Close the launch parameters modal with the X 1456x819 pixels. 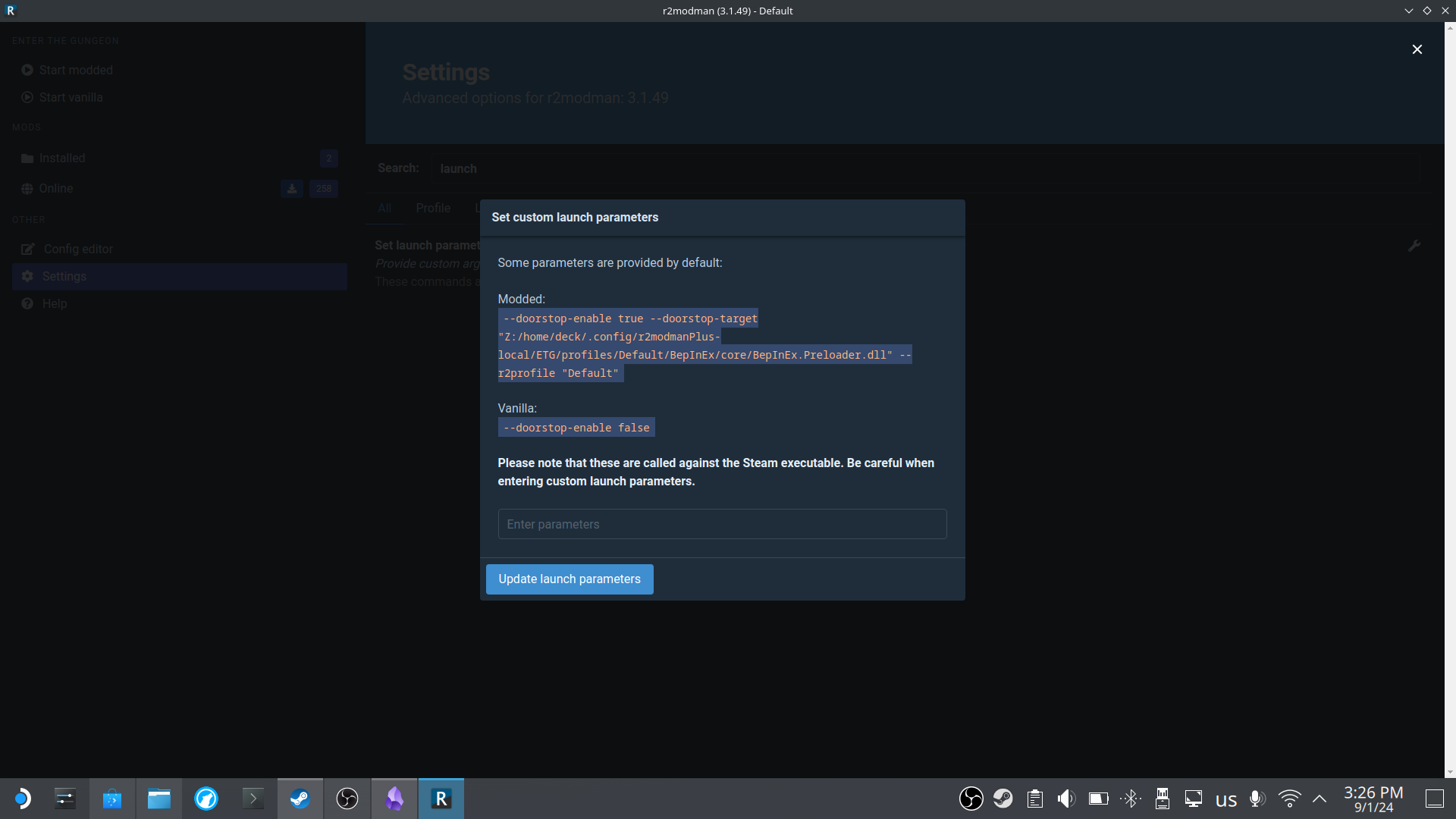tap(1417, 49)
